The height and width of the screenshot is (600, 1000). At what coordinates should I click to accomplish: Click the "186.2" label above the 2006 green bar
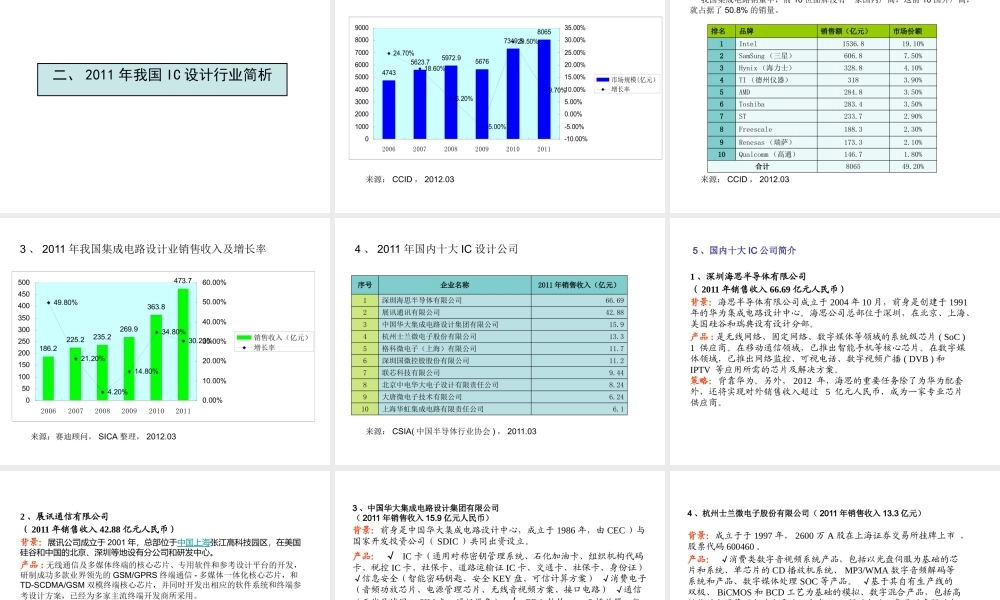(x=48, y=349)
